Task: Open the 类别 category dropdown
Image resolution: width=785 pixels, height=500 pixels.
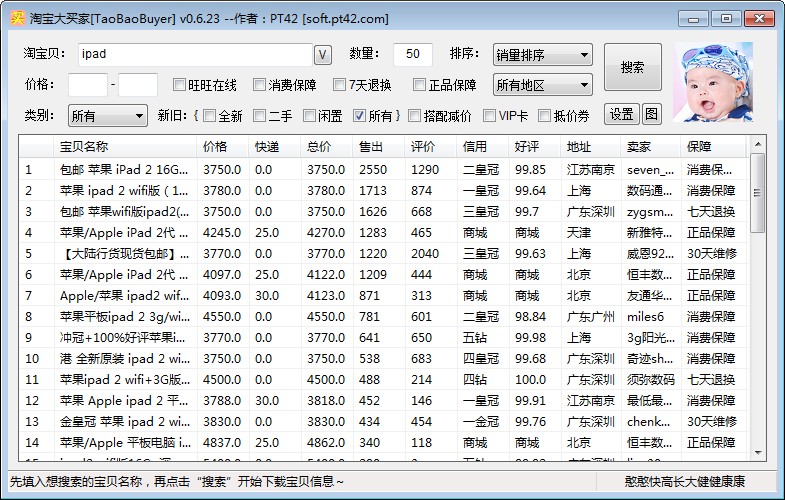Action: pos(107,116)
